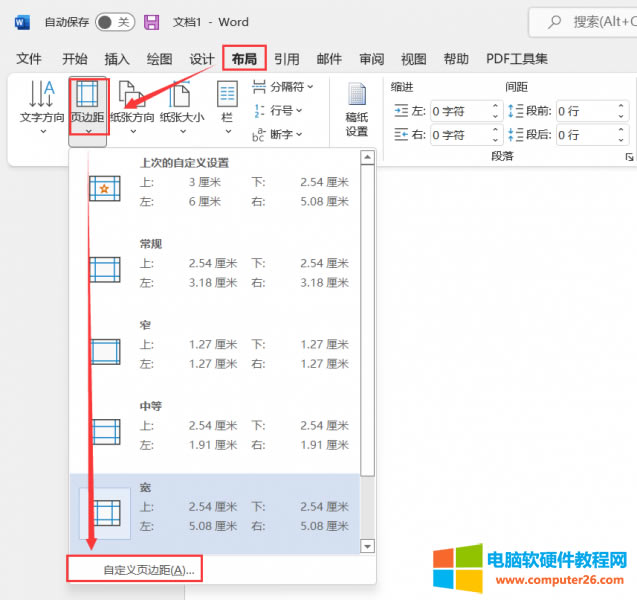The image size is (637, 600).
Task: Click the Save disk icon in title bar
Action: pyautogui.click(x=152, y=22)
